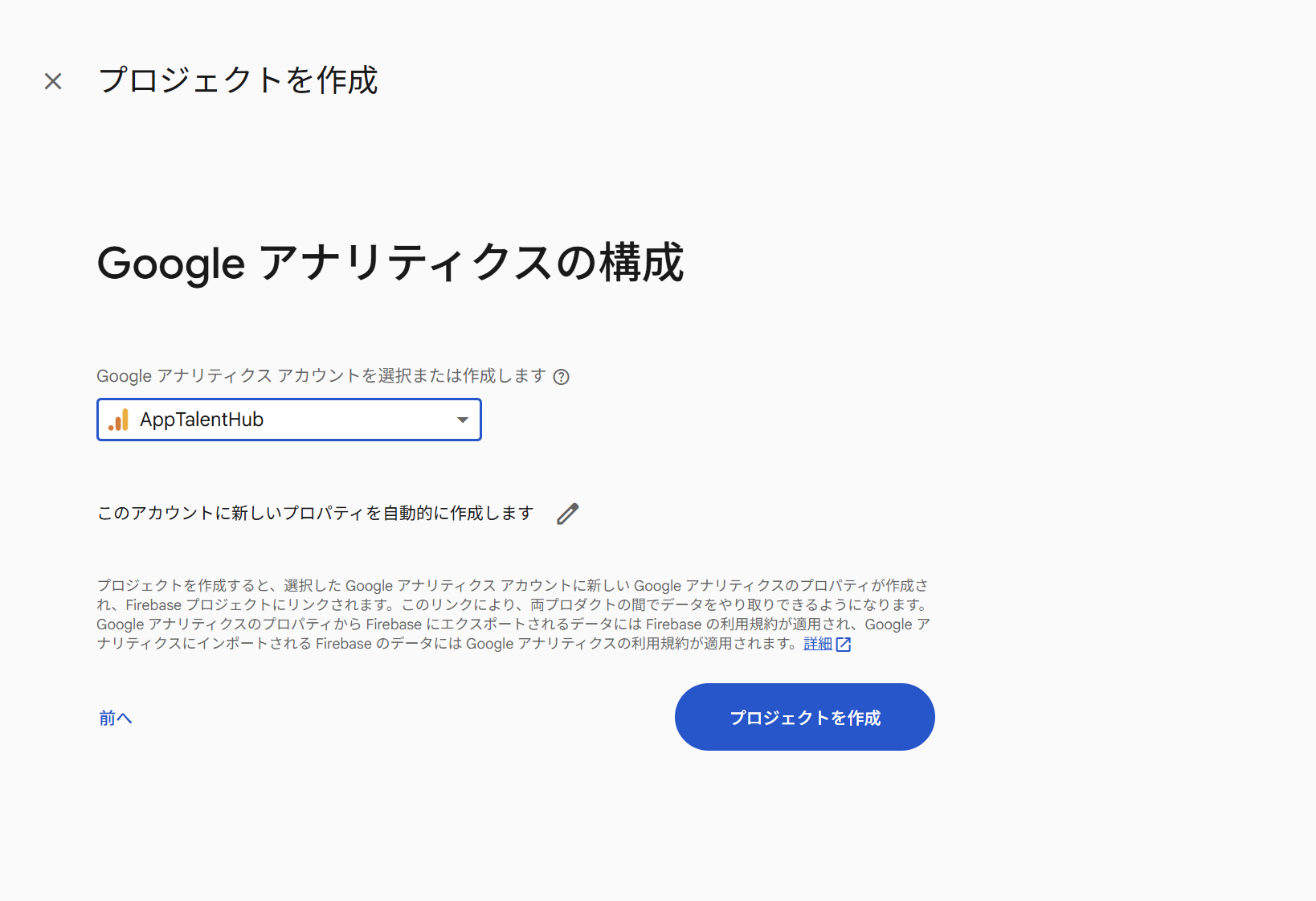Screen dimensions: 1316x901
Task: Click the blue プロジェクトを作成 button
Action: pyautogui.click(x=805, y=717)
